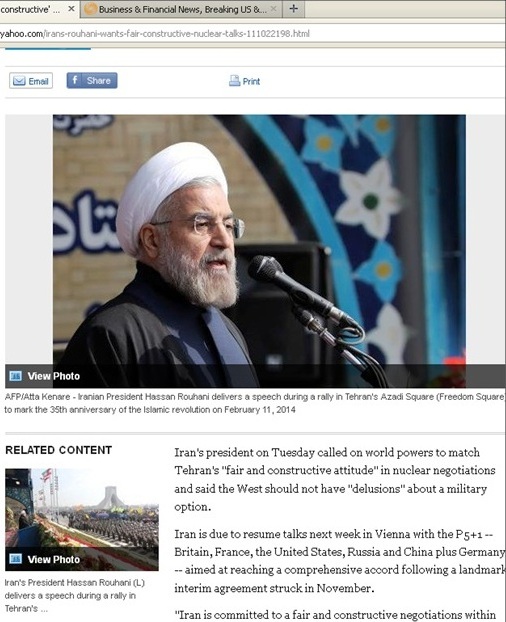Click the Email button label

point(38,81)
